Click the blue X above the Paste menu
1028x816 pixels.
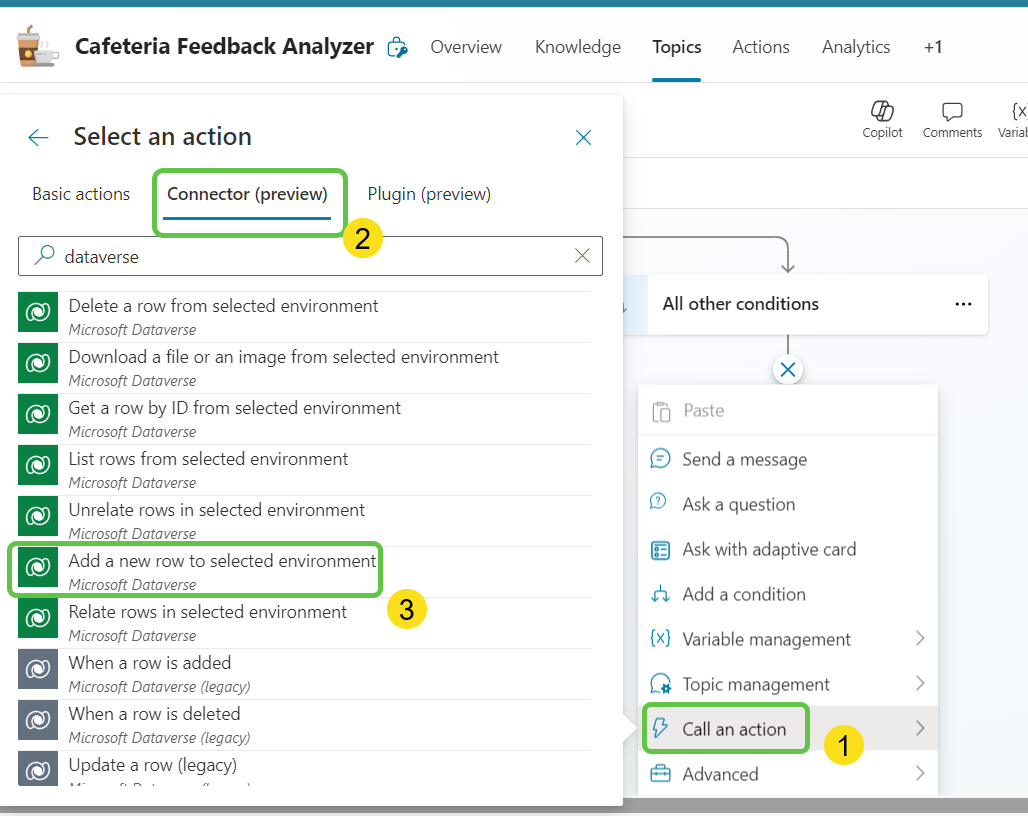click(787, 369)
